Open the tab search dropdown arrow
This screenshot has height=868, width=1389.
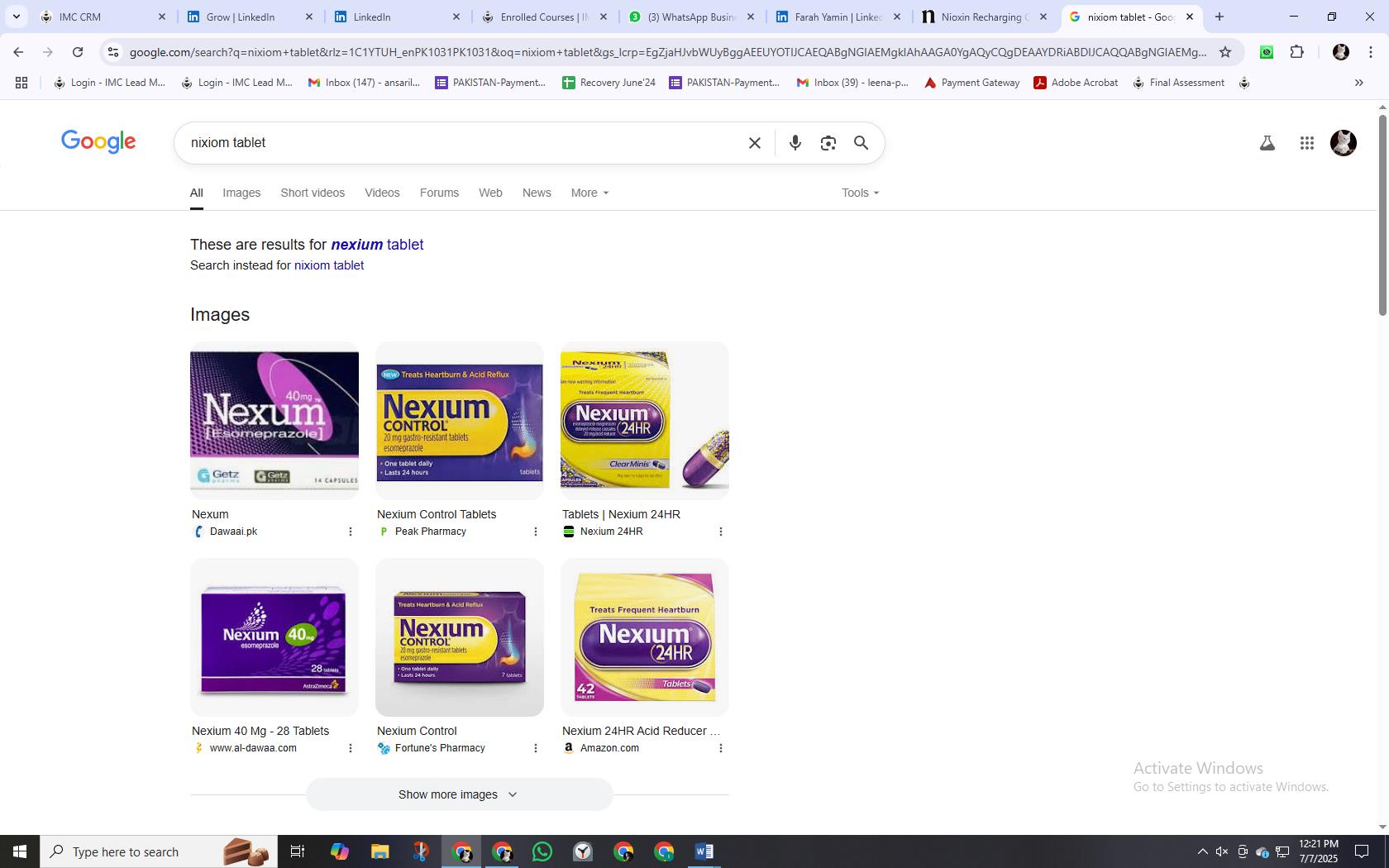pyautogui.click(x=17, y=17)
